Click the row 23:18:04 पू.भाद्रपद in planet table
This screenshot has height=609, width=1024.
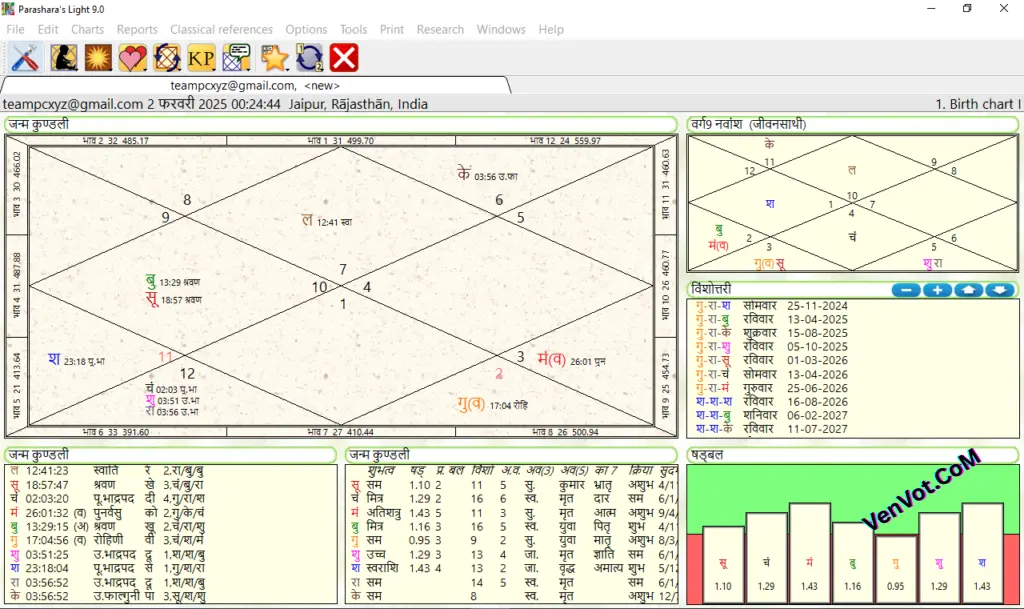click(x=108, y=568)
